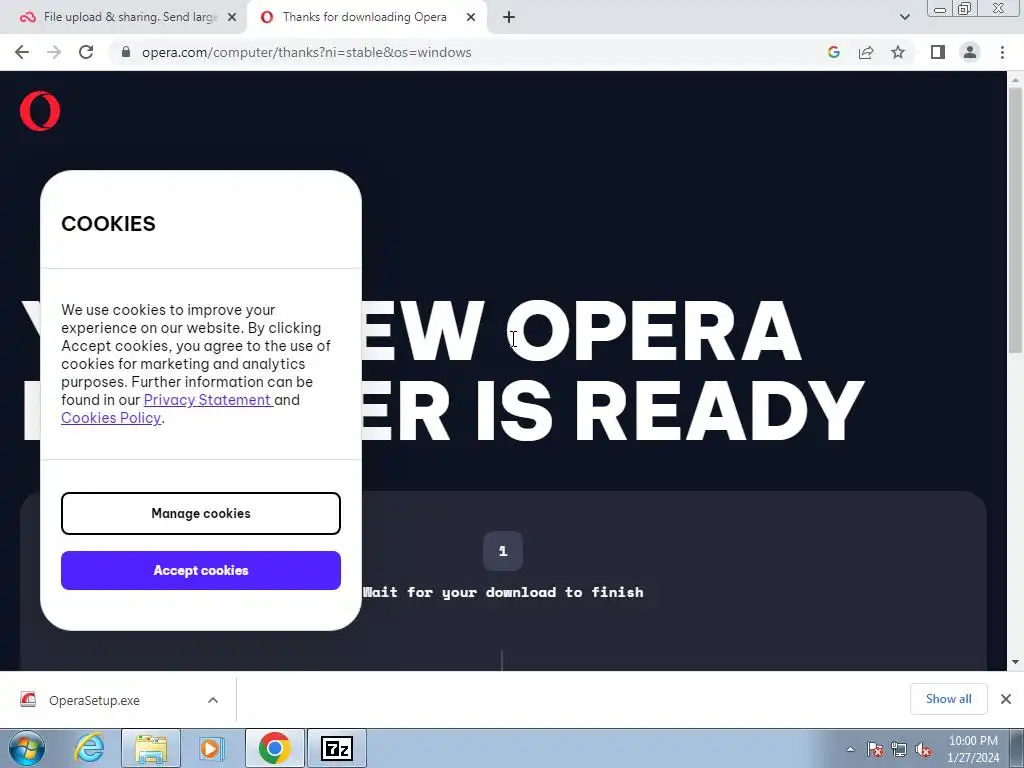The image size is (1024, 768).
Task: Click the network tray icon
Action: [899, 749]
